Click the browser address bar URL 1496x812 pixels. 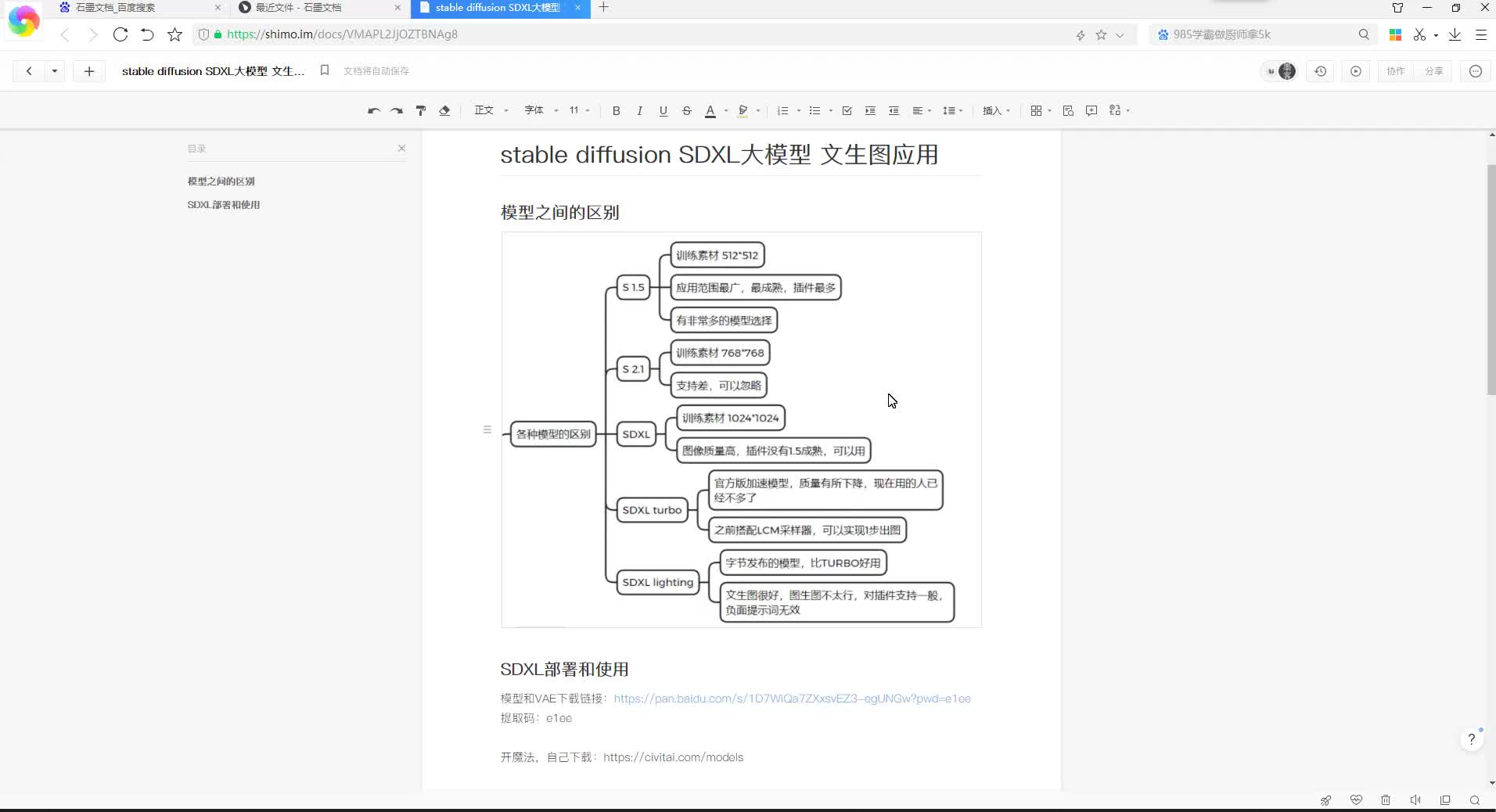pos(342,34)
